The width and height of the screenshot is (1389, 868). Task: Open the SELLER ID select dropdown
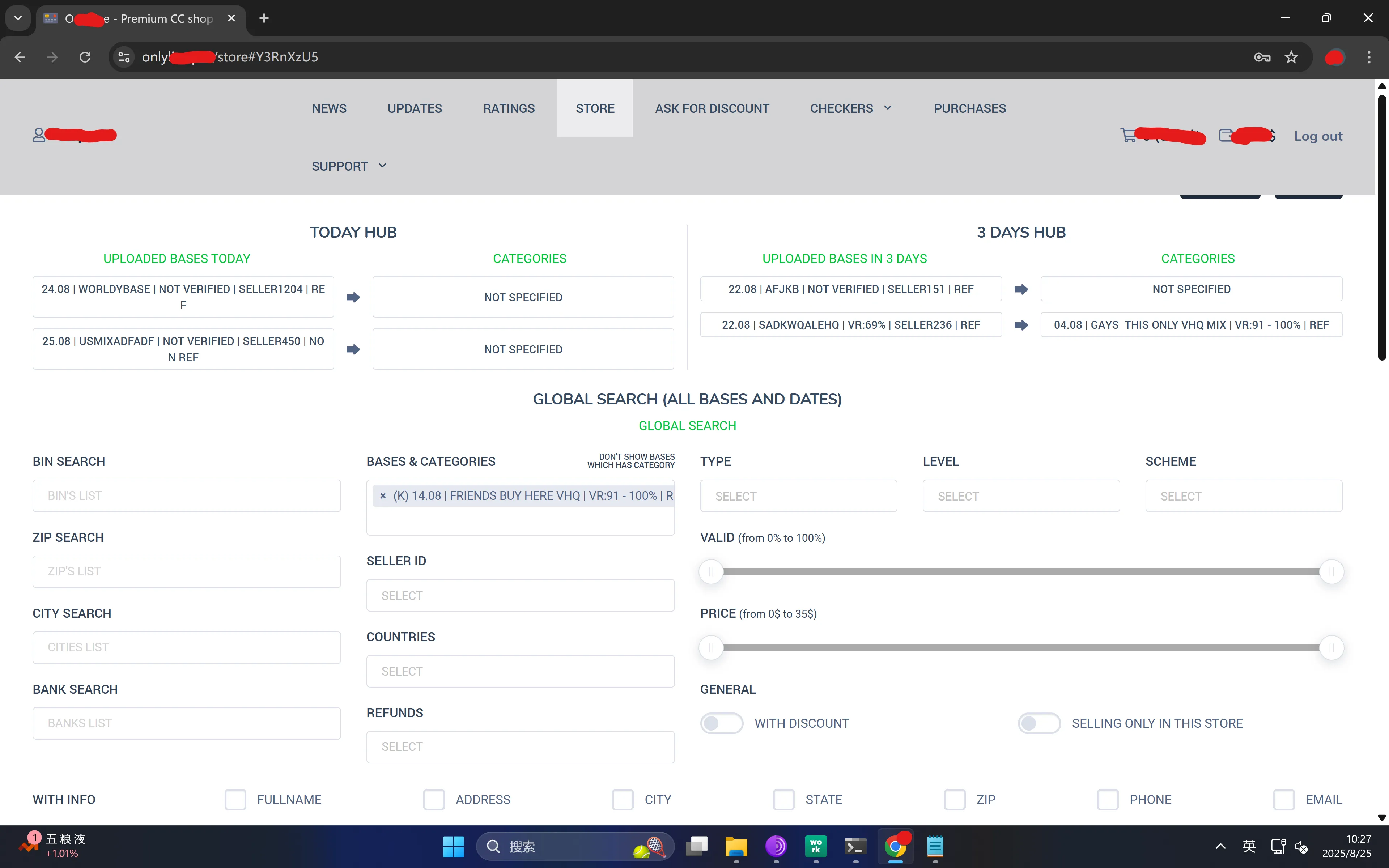tap(521, 595)
